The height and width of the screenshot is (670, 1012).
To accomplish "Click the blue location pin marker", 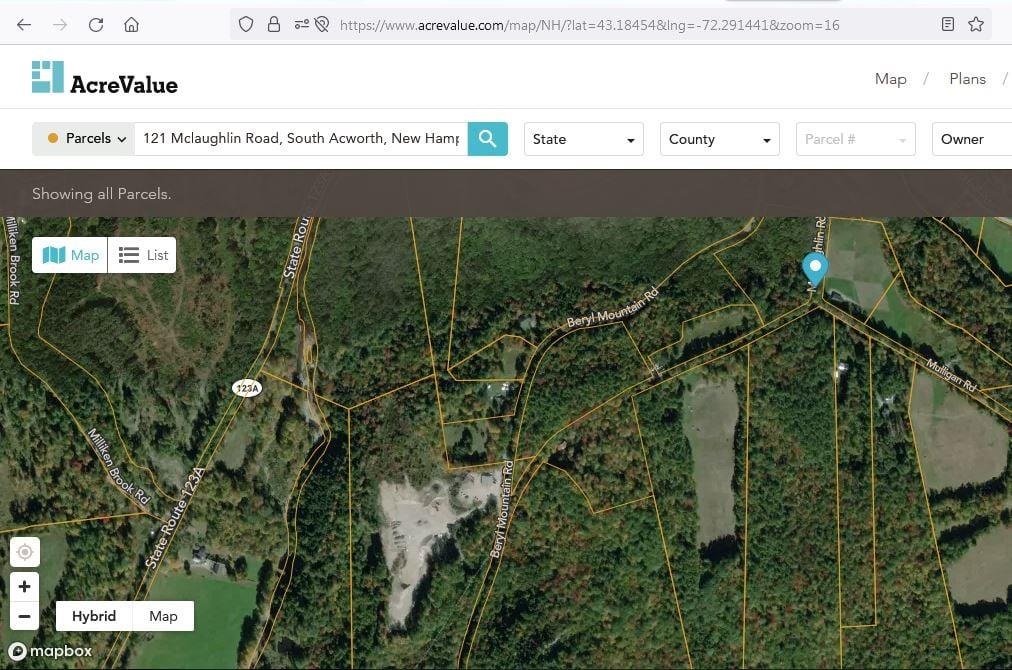I will [815, 269].
